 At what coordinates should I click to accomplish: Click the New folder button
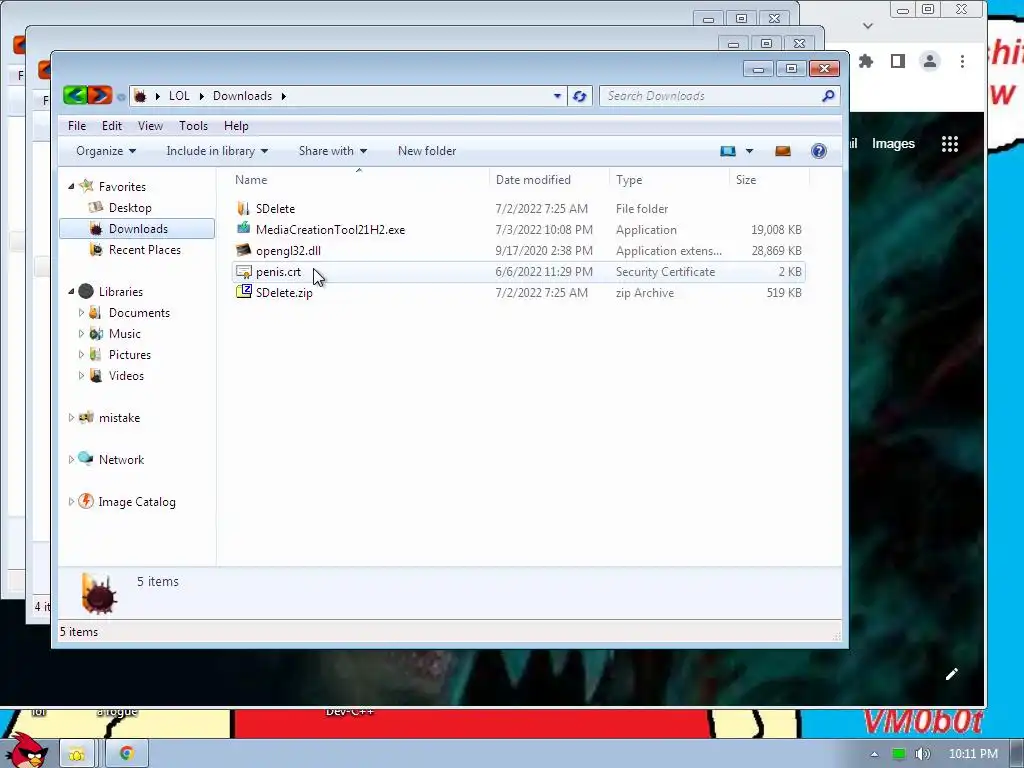click(x=427, y=151)
